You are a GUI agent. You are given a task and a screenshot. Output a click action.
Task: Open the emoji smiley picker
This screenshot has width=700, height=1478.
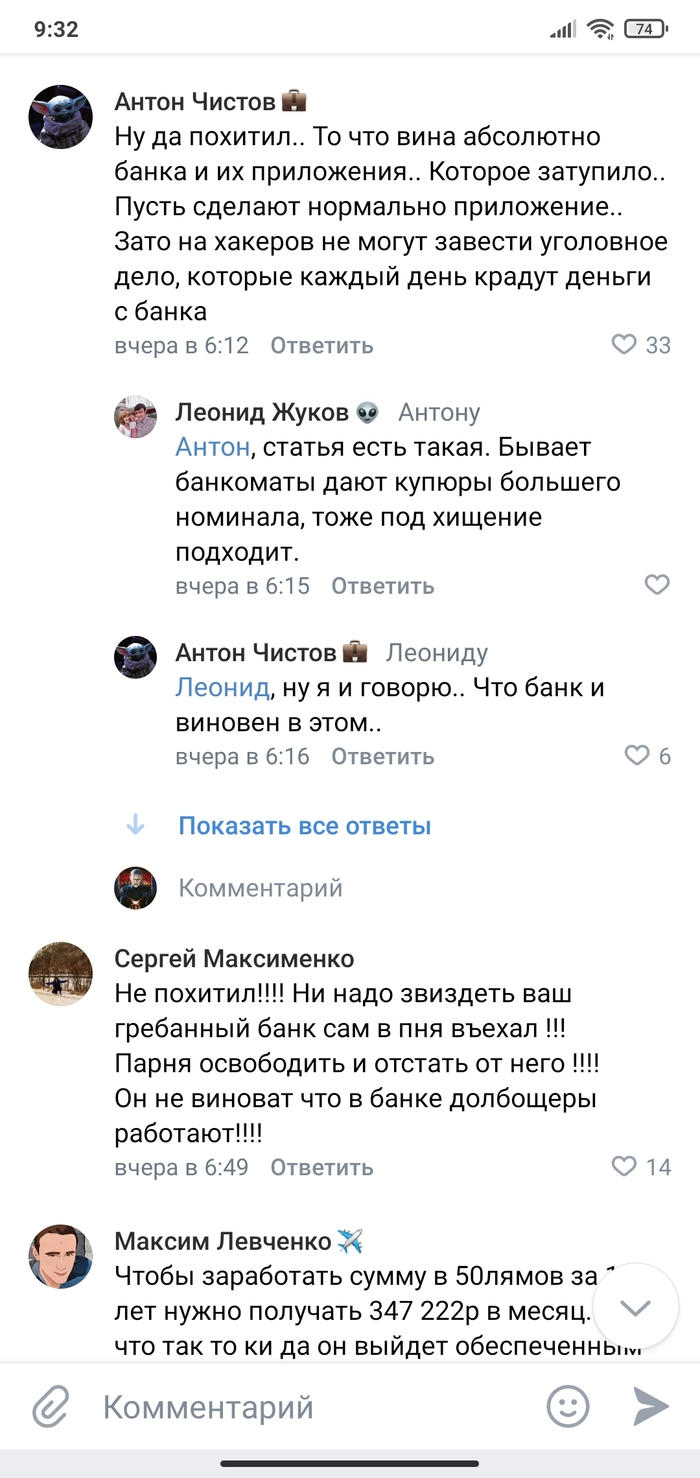point(568,1407)
